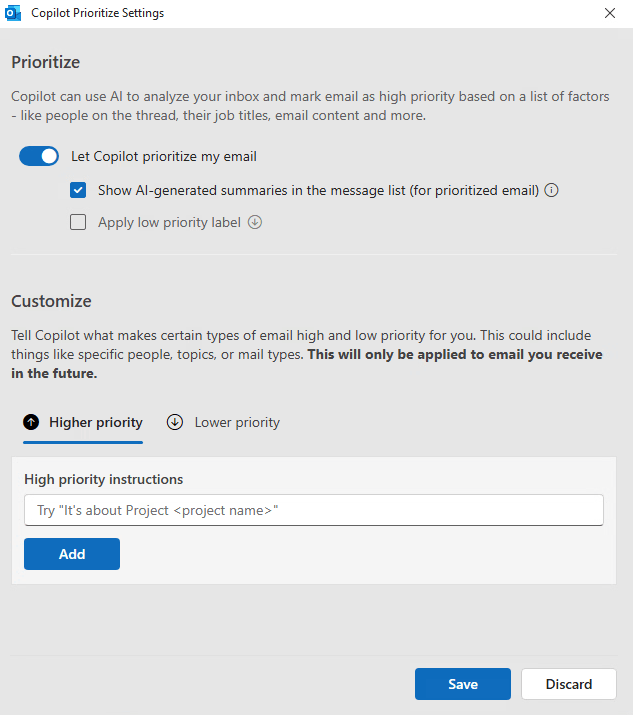633x715 pixels.
Task: Click the black up-arrow Higher priority icon
Action: point(31,422)
